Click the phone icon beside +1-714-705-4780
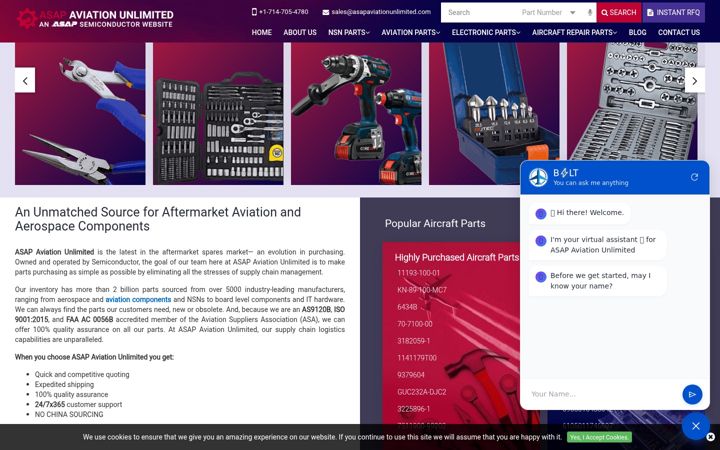This screenshot has width=720, height=450. click(254, 12)
